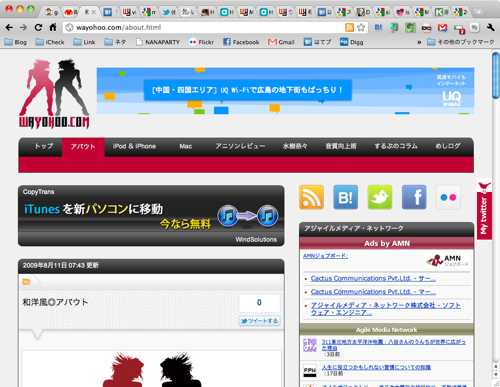Open the Cactus Communications サー… job link
The image size is (500, 387).
click(x=373, y=278)
